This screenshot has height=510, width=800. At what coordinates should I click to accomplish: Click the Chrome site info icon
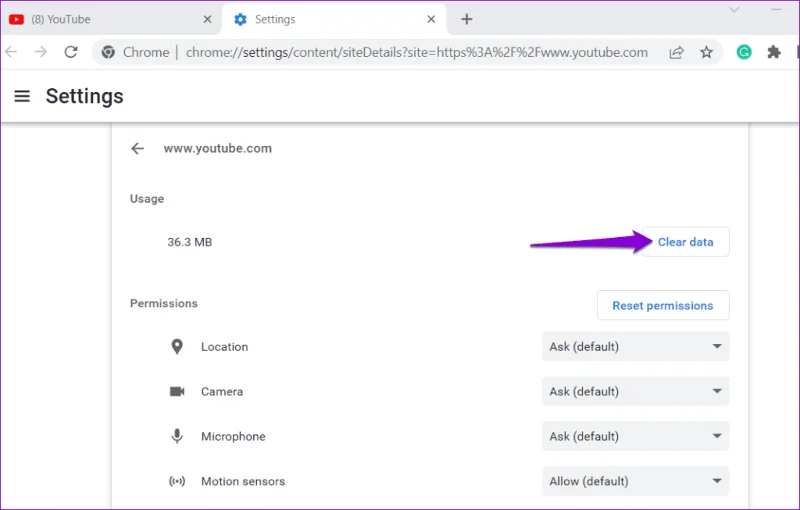108,52
